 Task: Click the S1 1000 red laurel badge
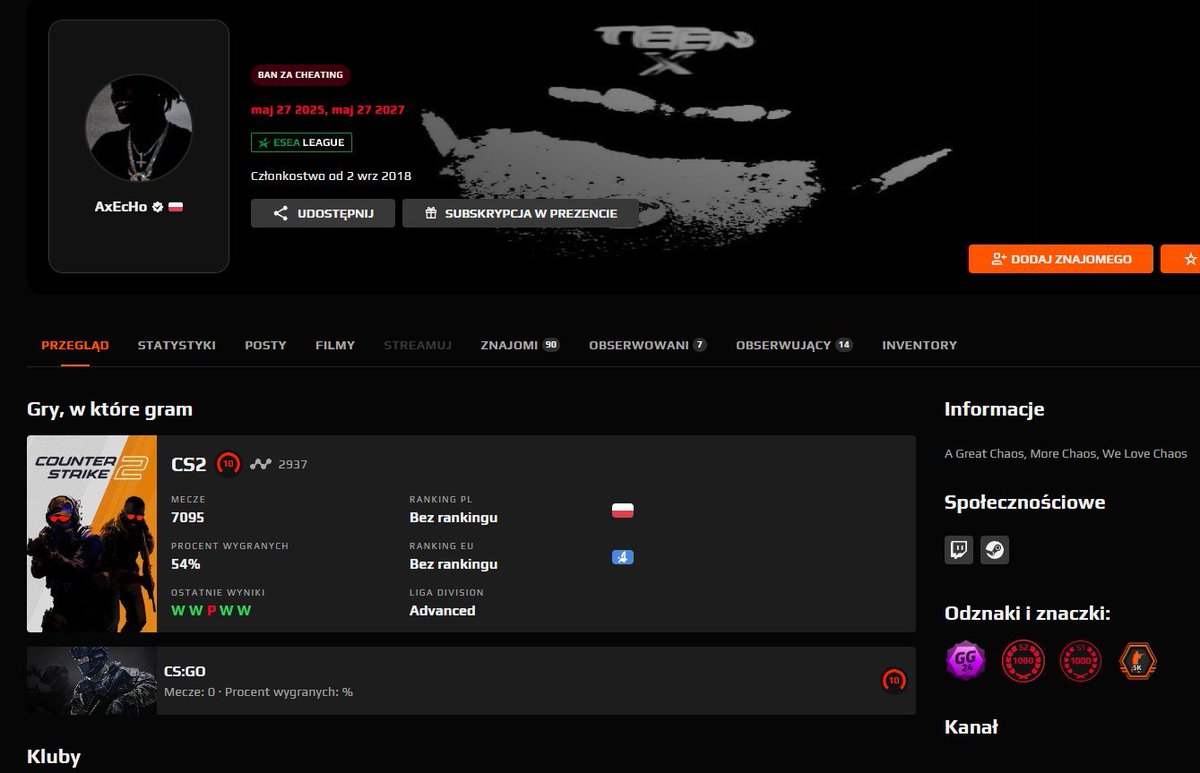click(1080, 661)
